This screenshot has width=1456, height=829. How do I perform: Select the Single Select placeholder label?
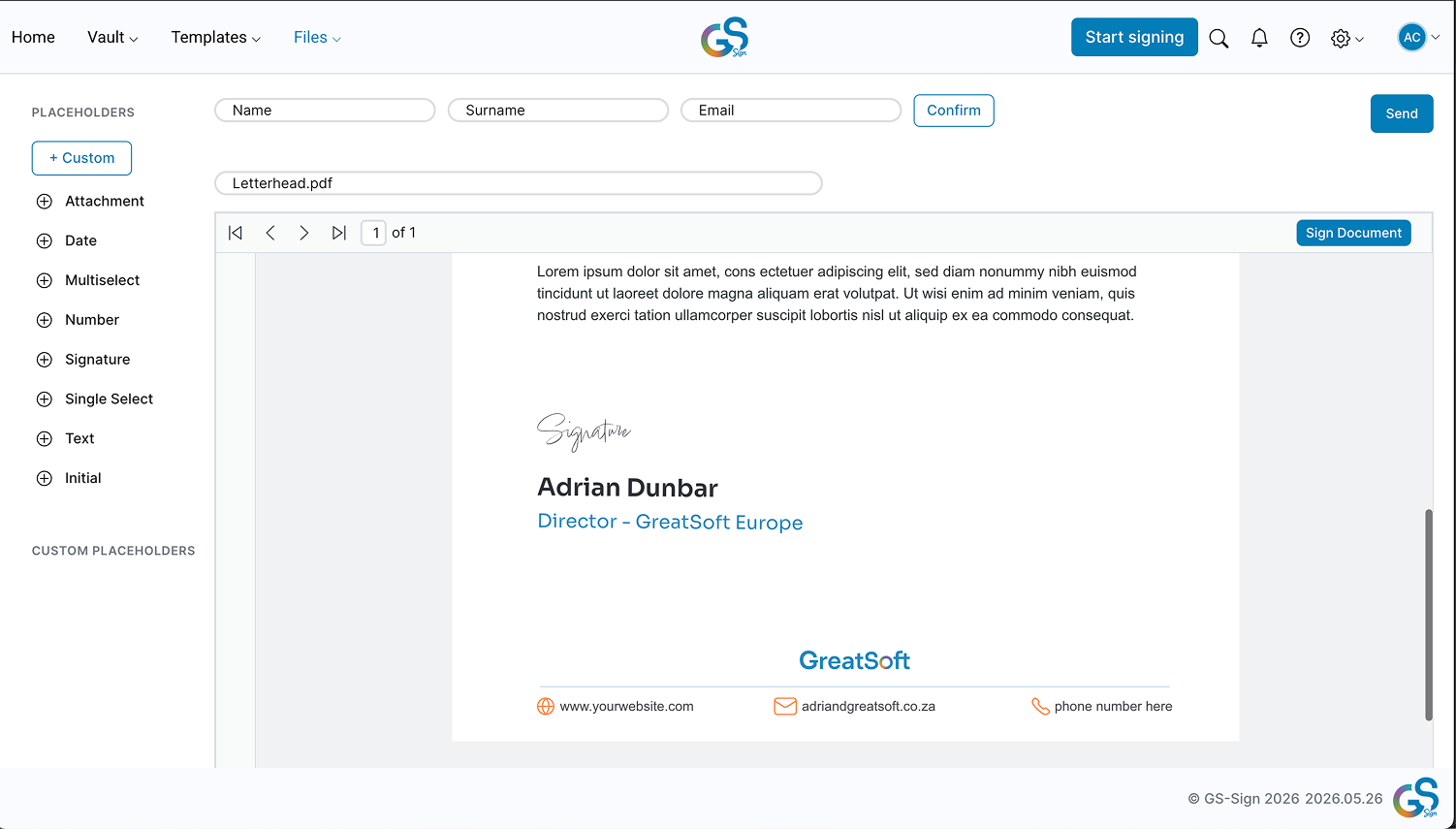coord(109,399)
